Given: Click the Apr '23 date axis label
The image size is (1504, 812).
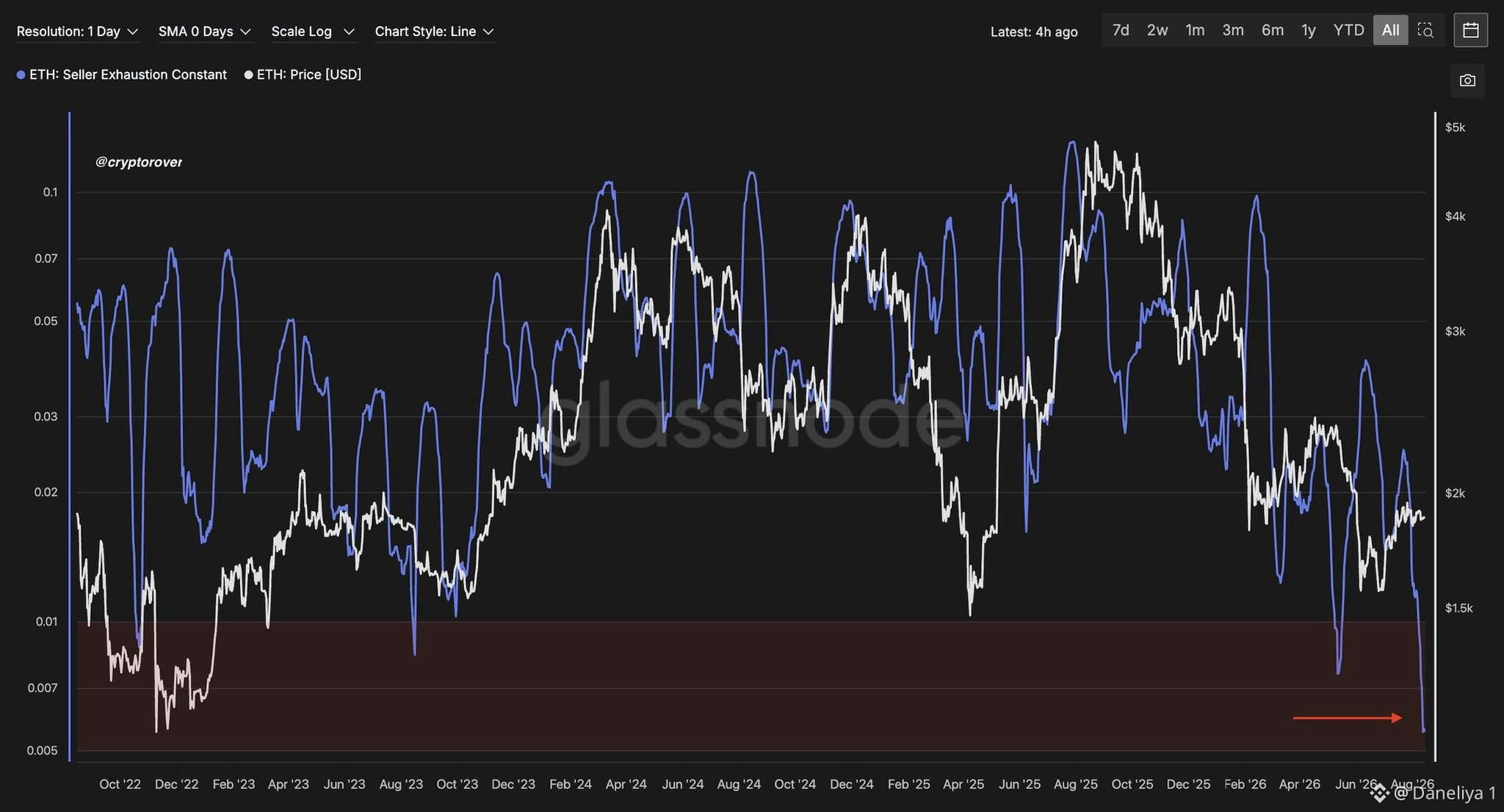Looking at the screenshot, I should click(x=288, y=784).
